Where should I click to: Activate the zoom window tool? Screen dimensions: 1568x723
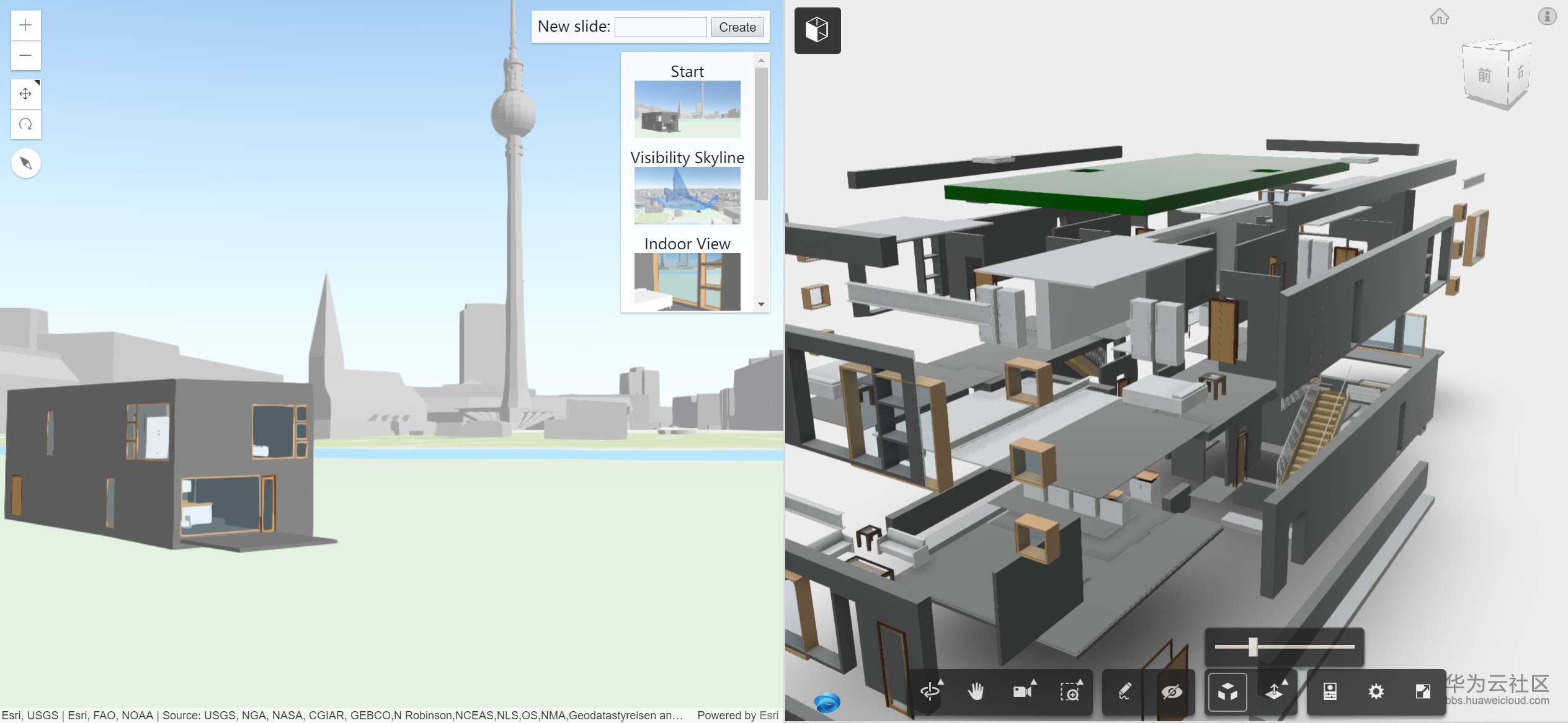coord(1069,691)
